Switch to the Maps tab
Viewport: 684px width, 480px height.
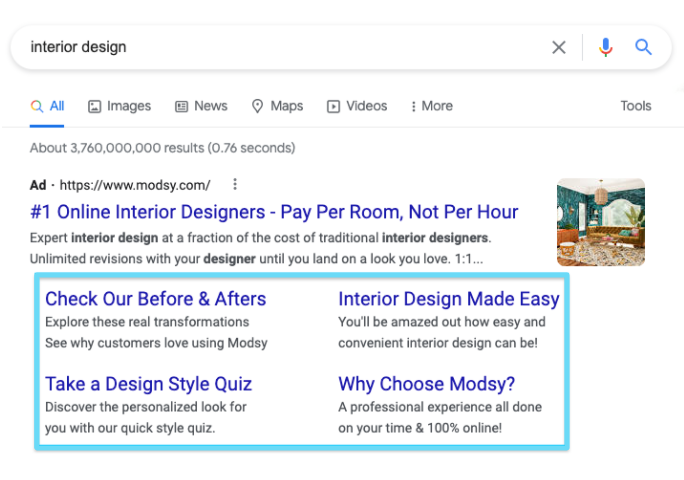277,106
